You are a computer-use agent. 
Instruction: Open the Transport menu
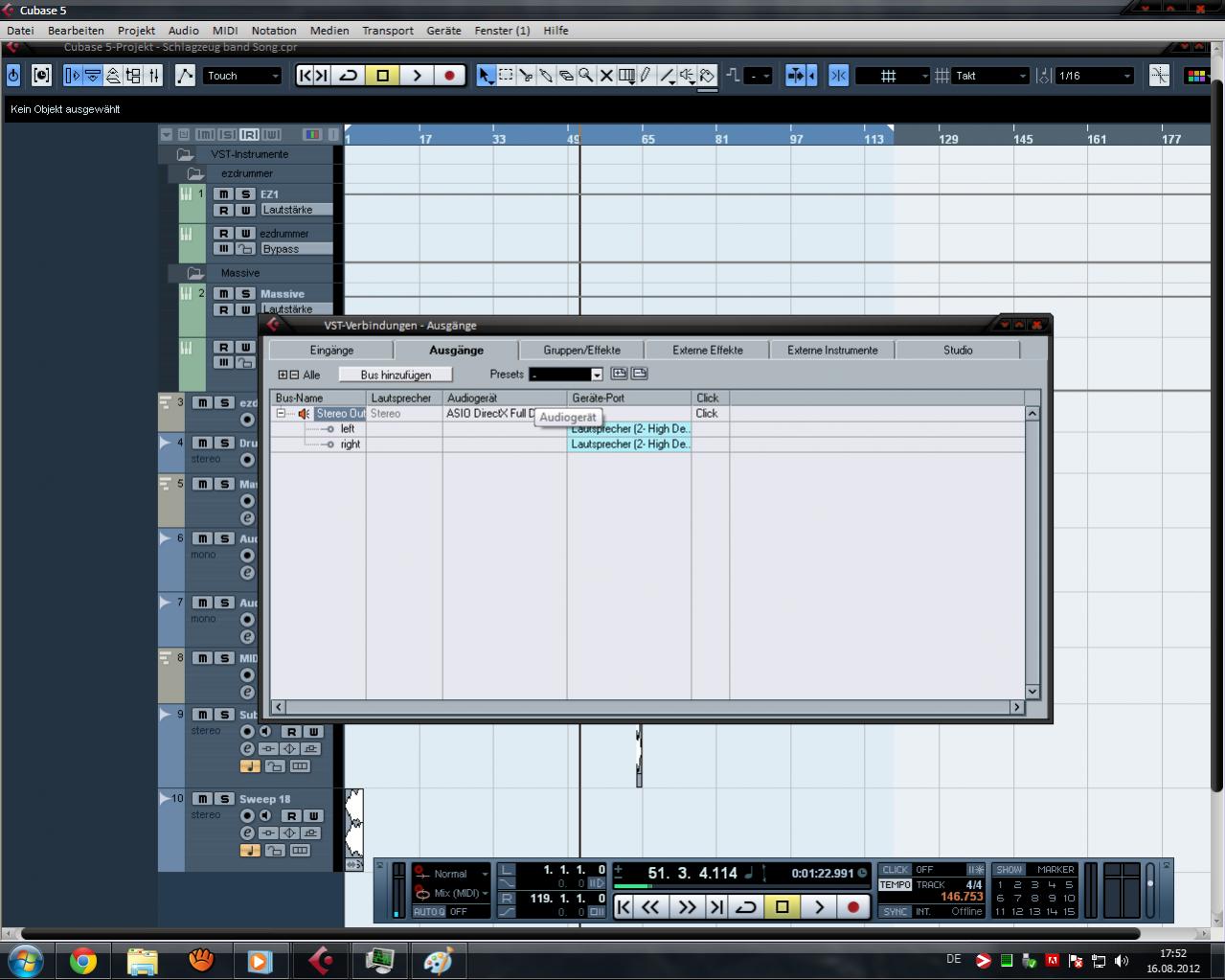pos(388,31)
